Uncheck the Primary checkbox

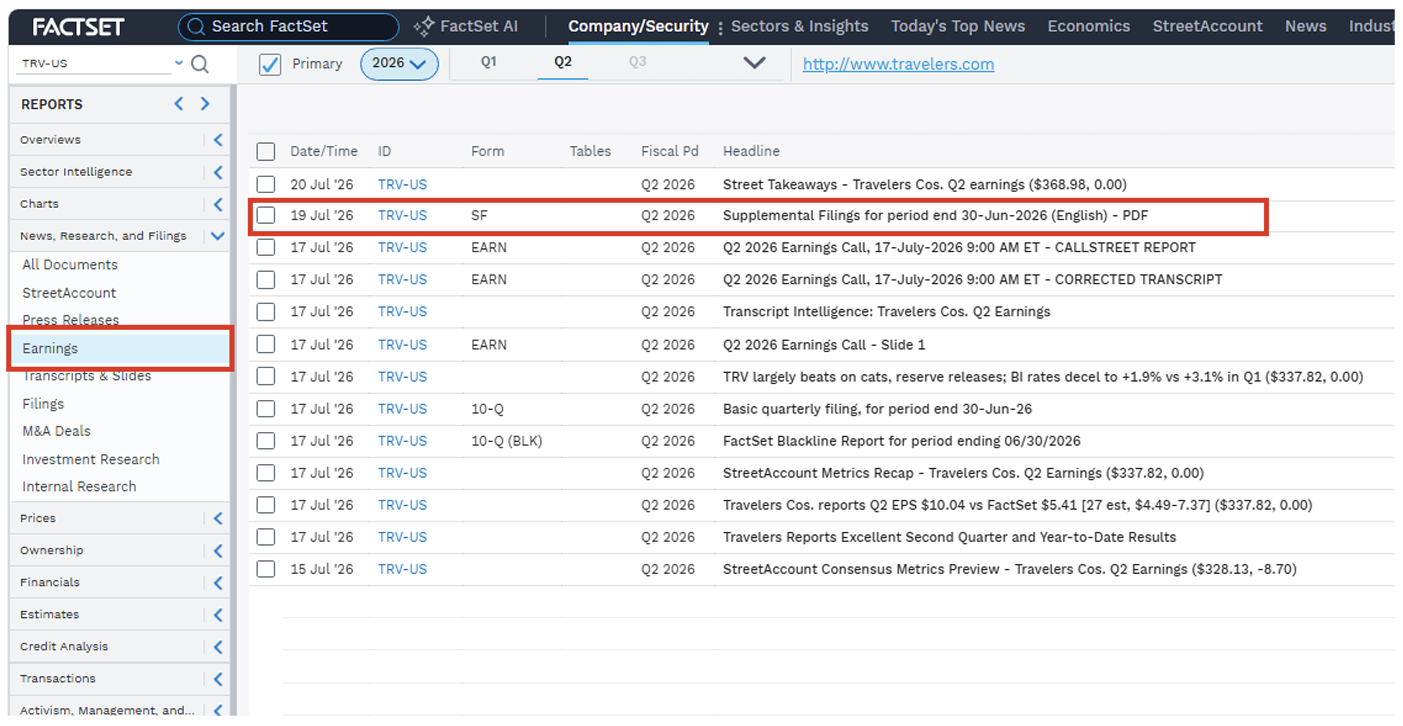click(270, 64)
